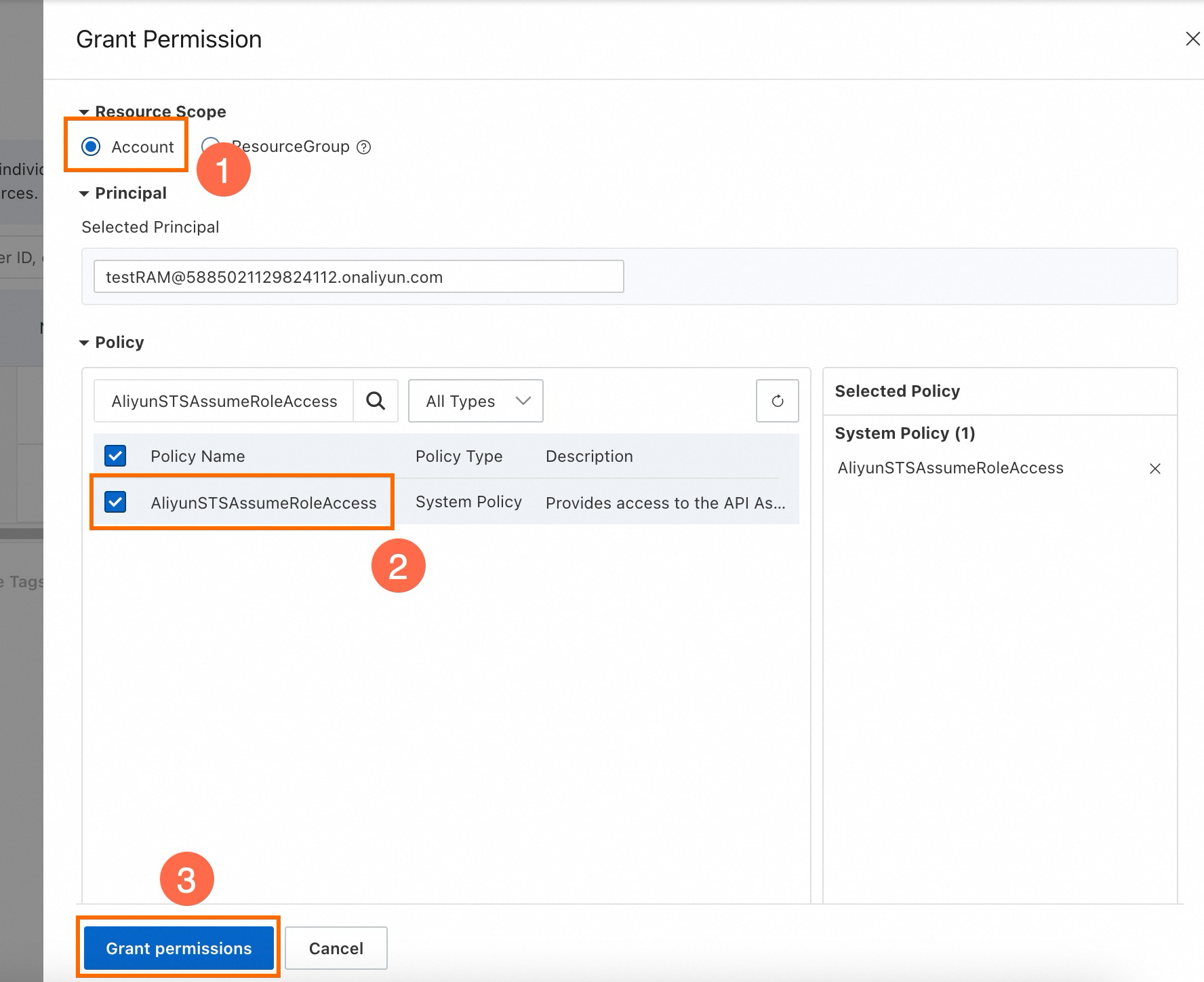The width and height of the screenshot is (1204, 982).
Task: Click the policy search input field
Action: point(224,401)
